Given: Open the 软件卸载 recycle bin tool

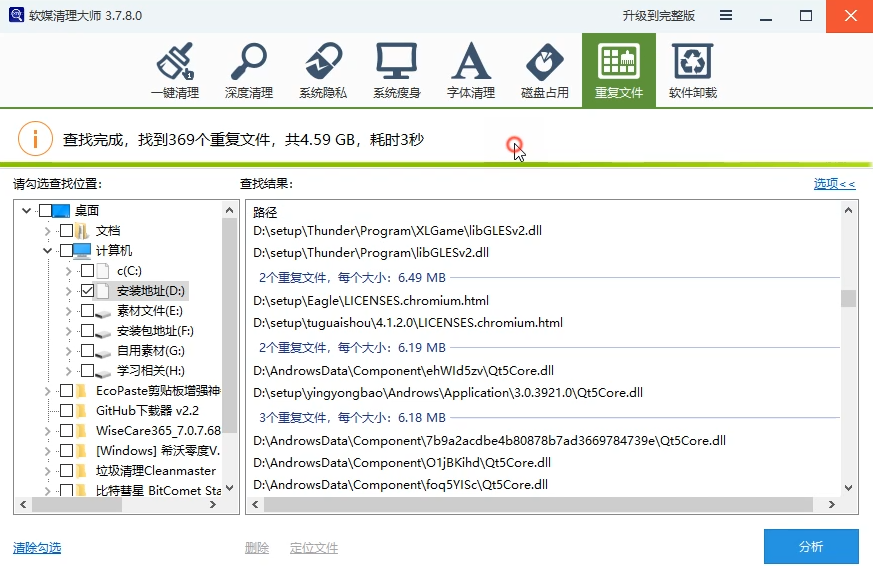Looking at the screenshot, I should (x=693, y=70).
